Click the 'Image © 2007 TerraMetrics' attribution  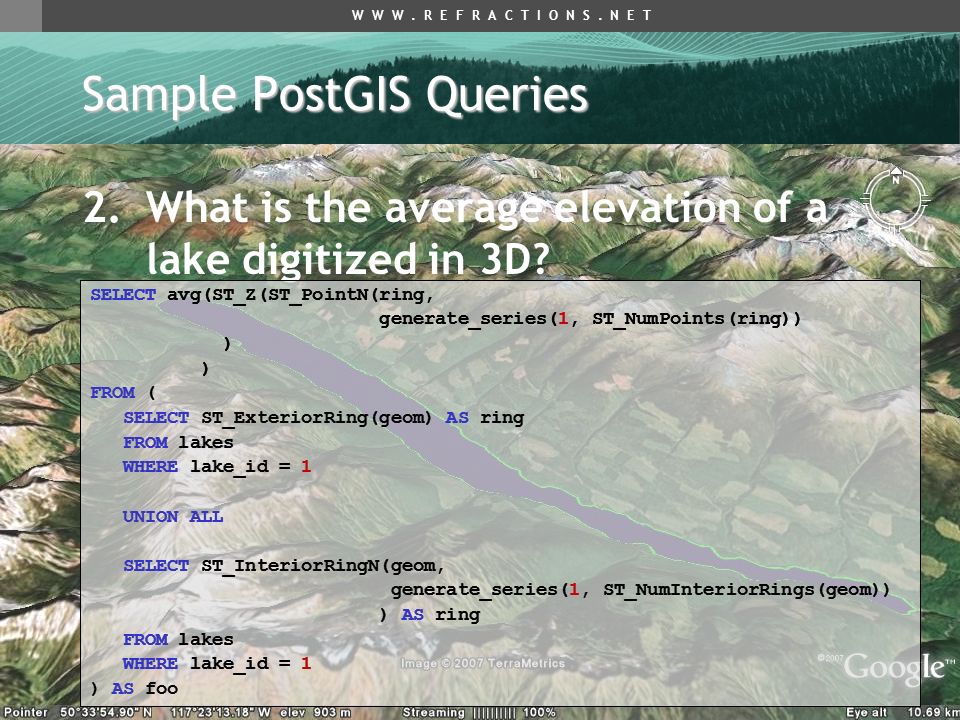483,663
